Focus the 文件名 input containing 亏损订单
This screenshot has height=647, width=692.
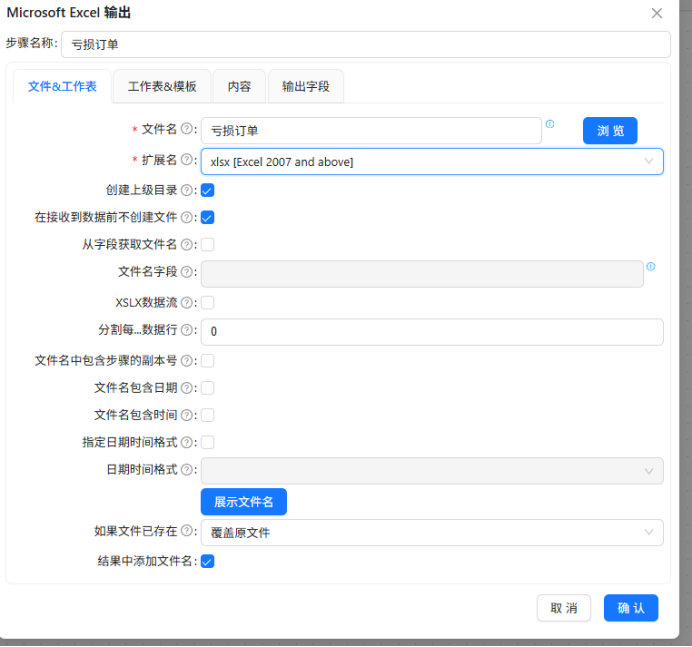coord(371,131)
